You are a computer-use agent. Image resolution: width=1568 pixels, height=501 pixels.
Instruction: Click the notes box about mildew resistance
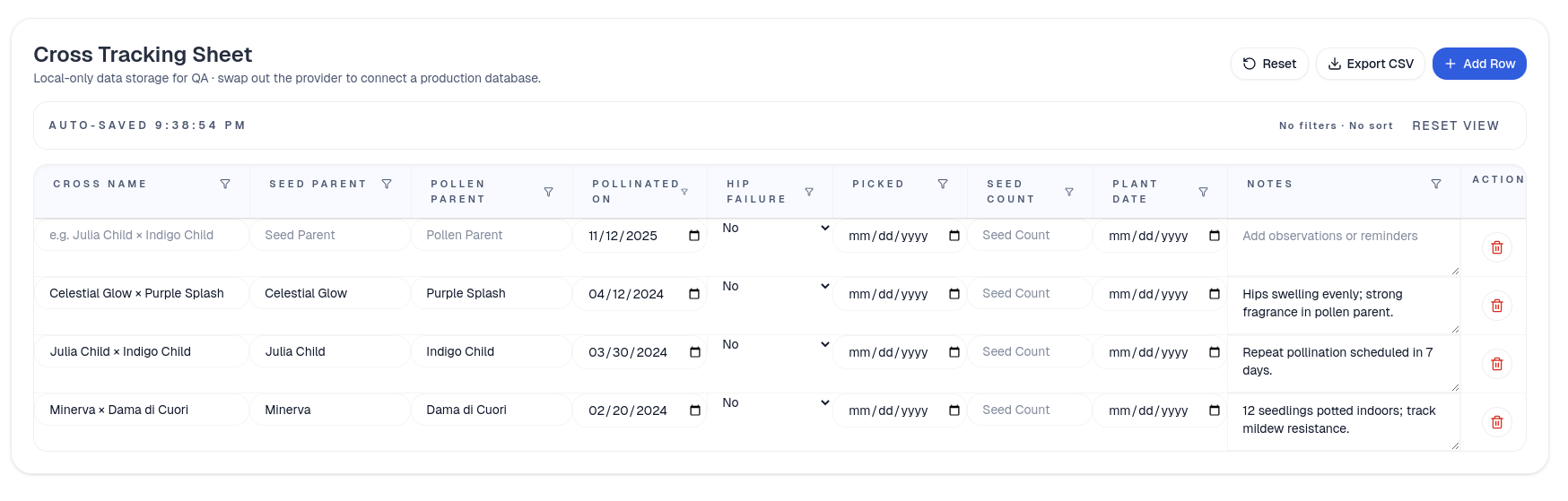(x=1342, y=419)
